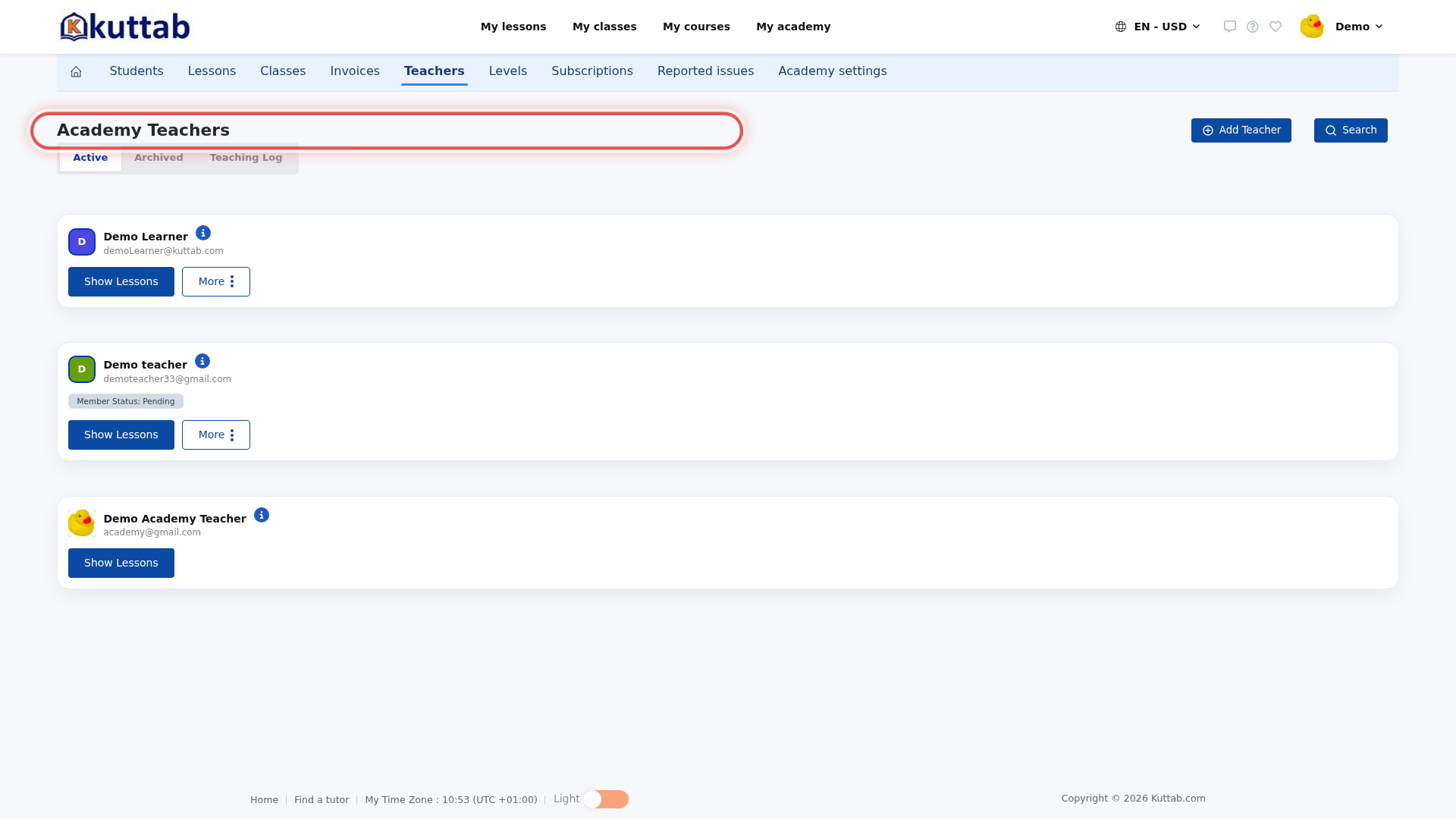Screen dimensions: 1456x819
Task: Click the info icon beside Demo Learner
Action: 203,233
